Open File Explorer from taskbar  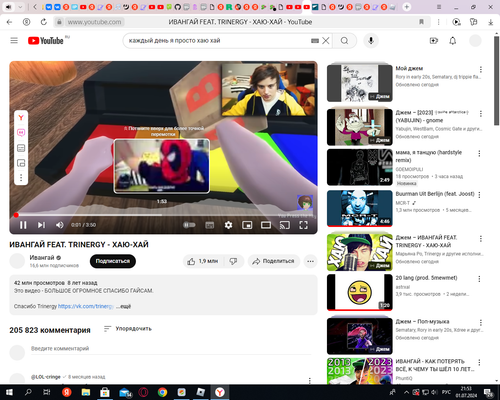point(86,392)
